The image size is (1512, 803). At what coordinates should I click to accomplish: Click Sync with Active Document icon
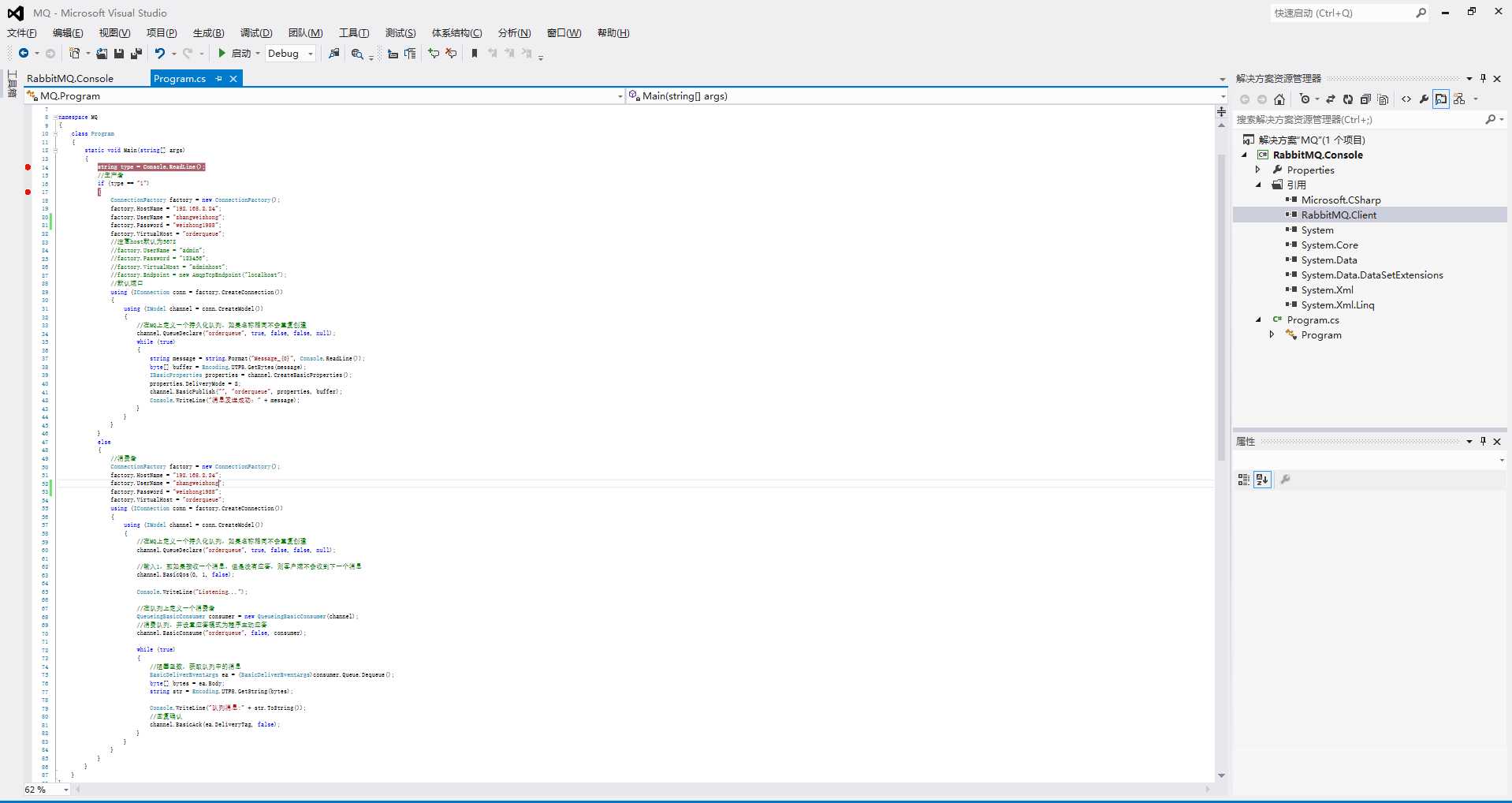[x=1331, y=99]
